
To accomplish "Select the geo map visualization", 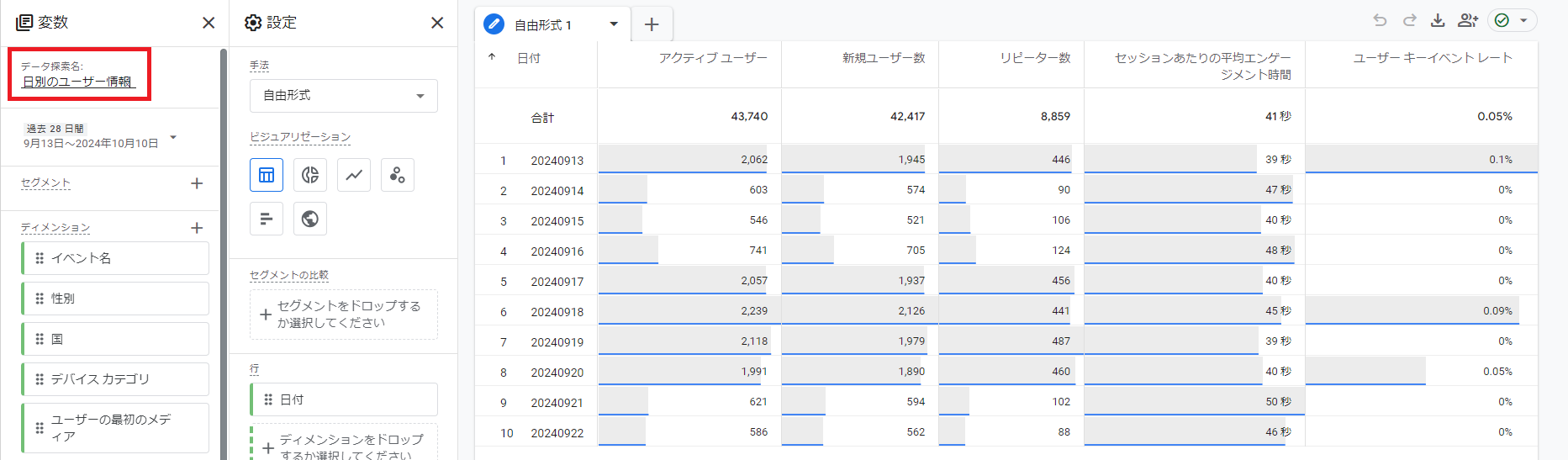I will point(310,219).
